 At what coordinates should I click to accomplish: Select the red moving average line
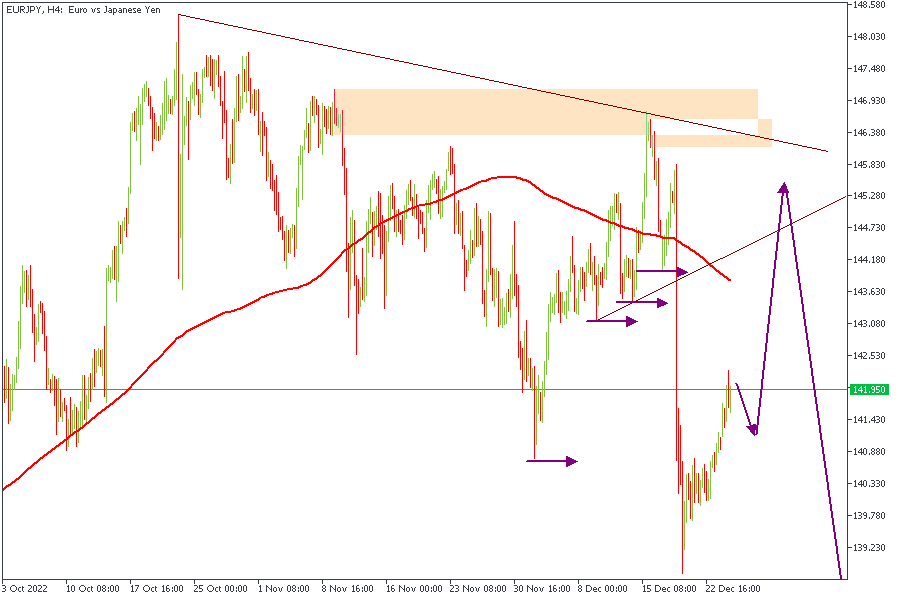pos(250,299)
